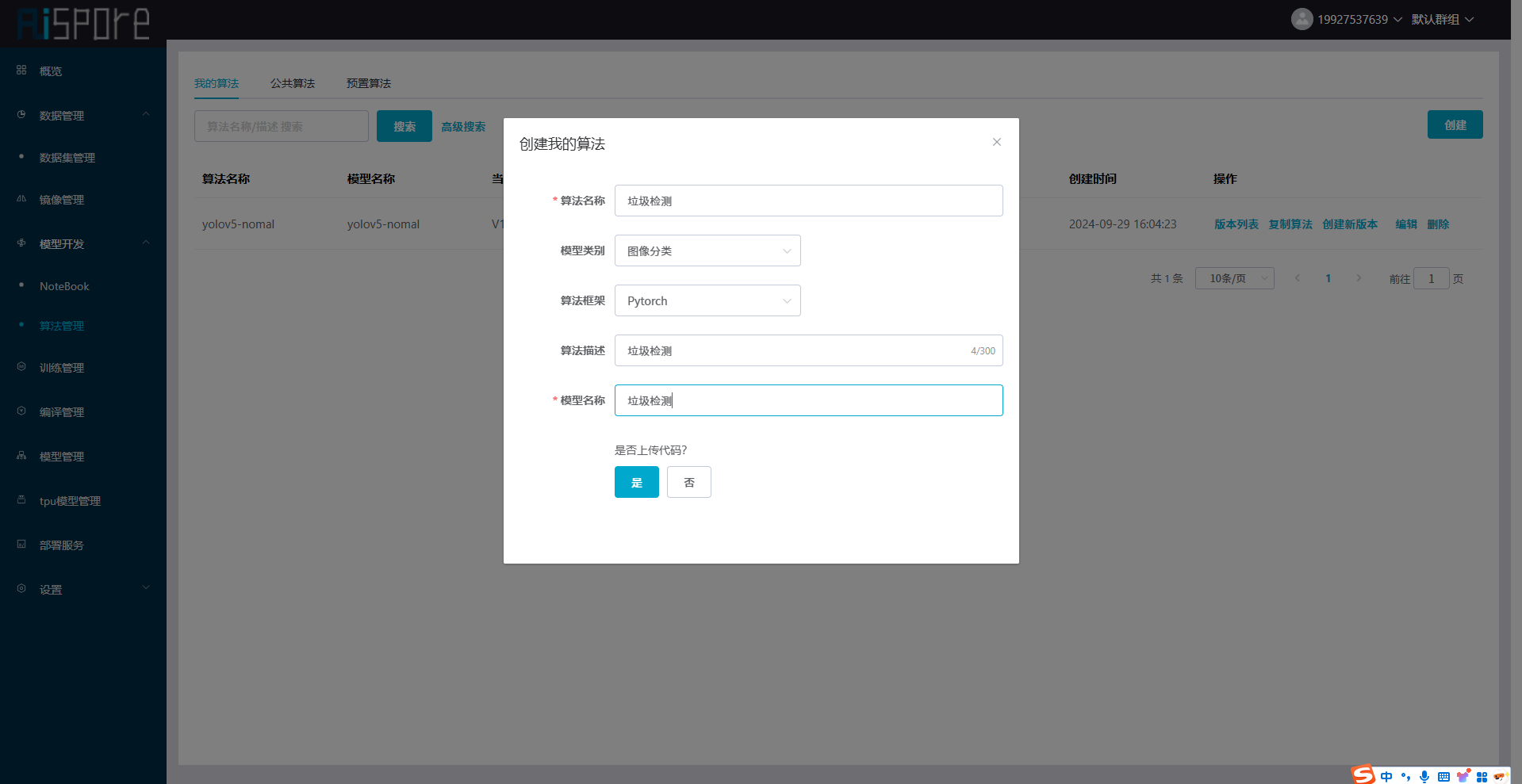The width and height of the screenshot is (1522, 784).
Task: Close the 创建我的算法 dialog
Action: [996, 142]
